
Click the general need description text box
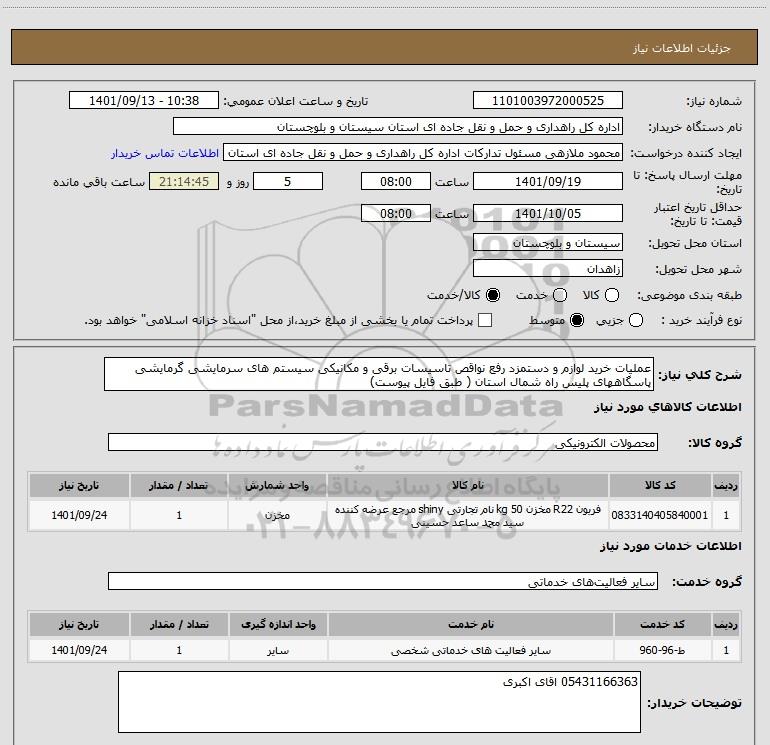pyautogui.click(x=379, y=374)
